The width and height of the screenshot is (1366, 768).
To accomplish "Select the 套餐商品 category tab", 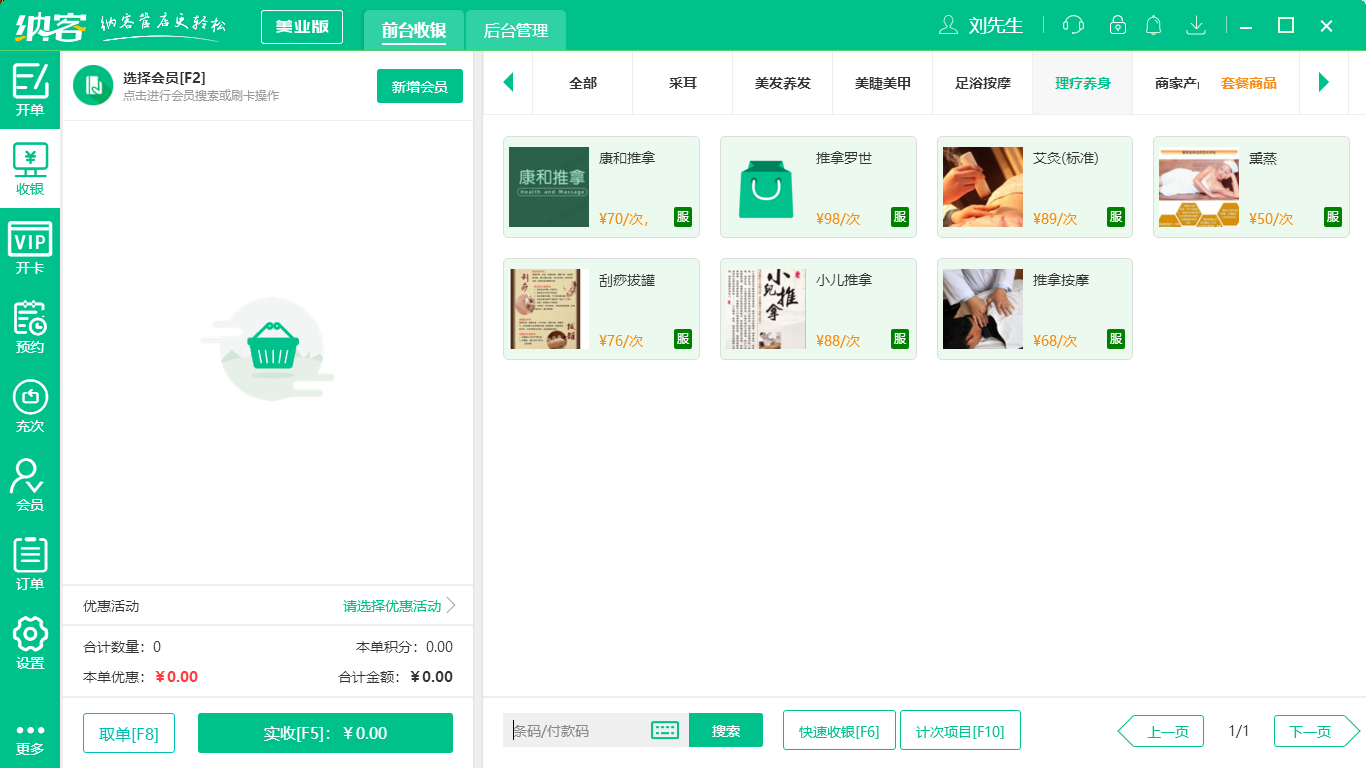I will point(1249,83).
